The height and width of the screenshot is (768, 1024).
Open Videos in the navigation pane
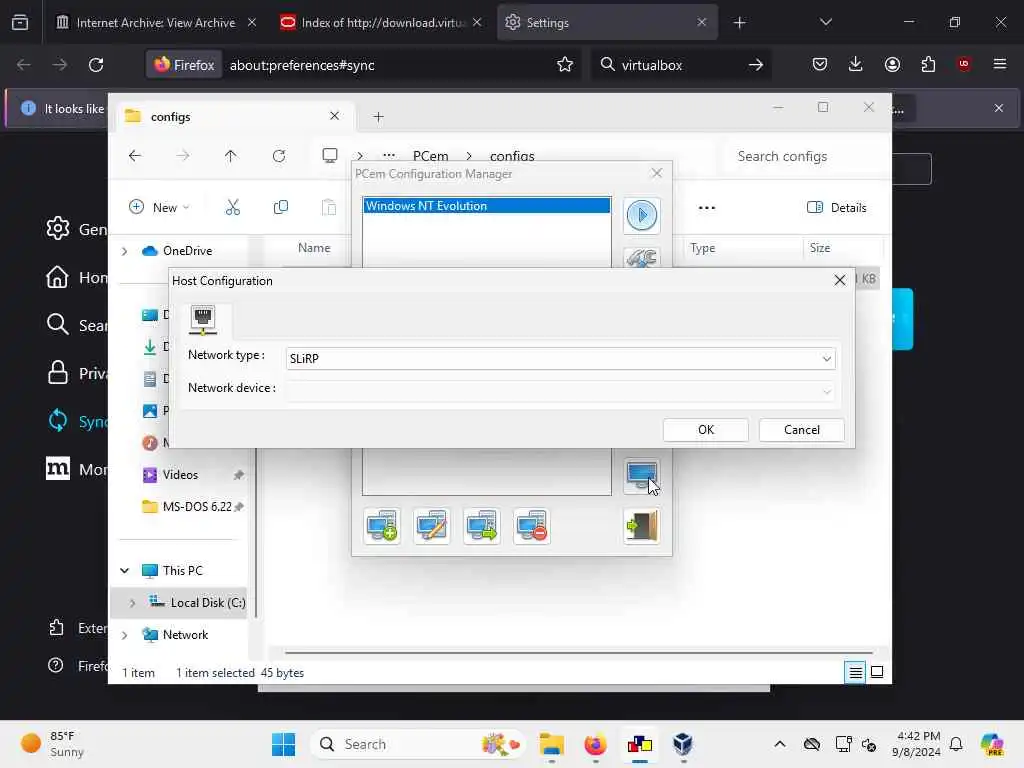pos(180,475)
